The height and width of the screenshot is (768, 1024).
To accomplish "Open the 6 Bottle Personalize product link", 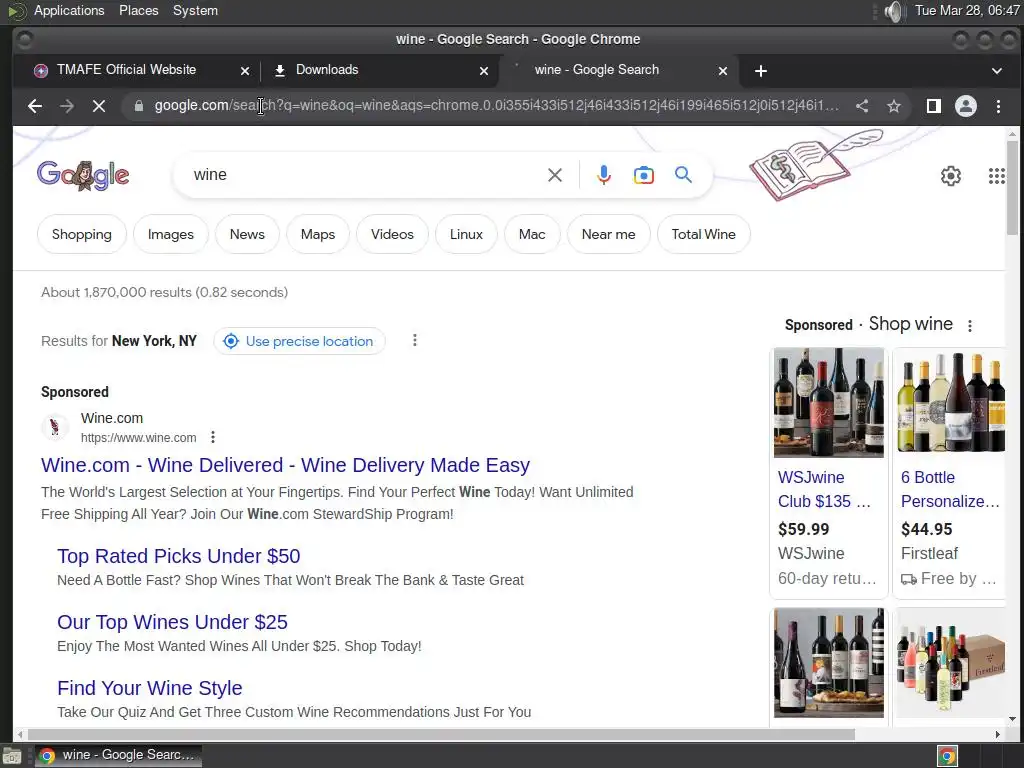I will [950, 489].
